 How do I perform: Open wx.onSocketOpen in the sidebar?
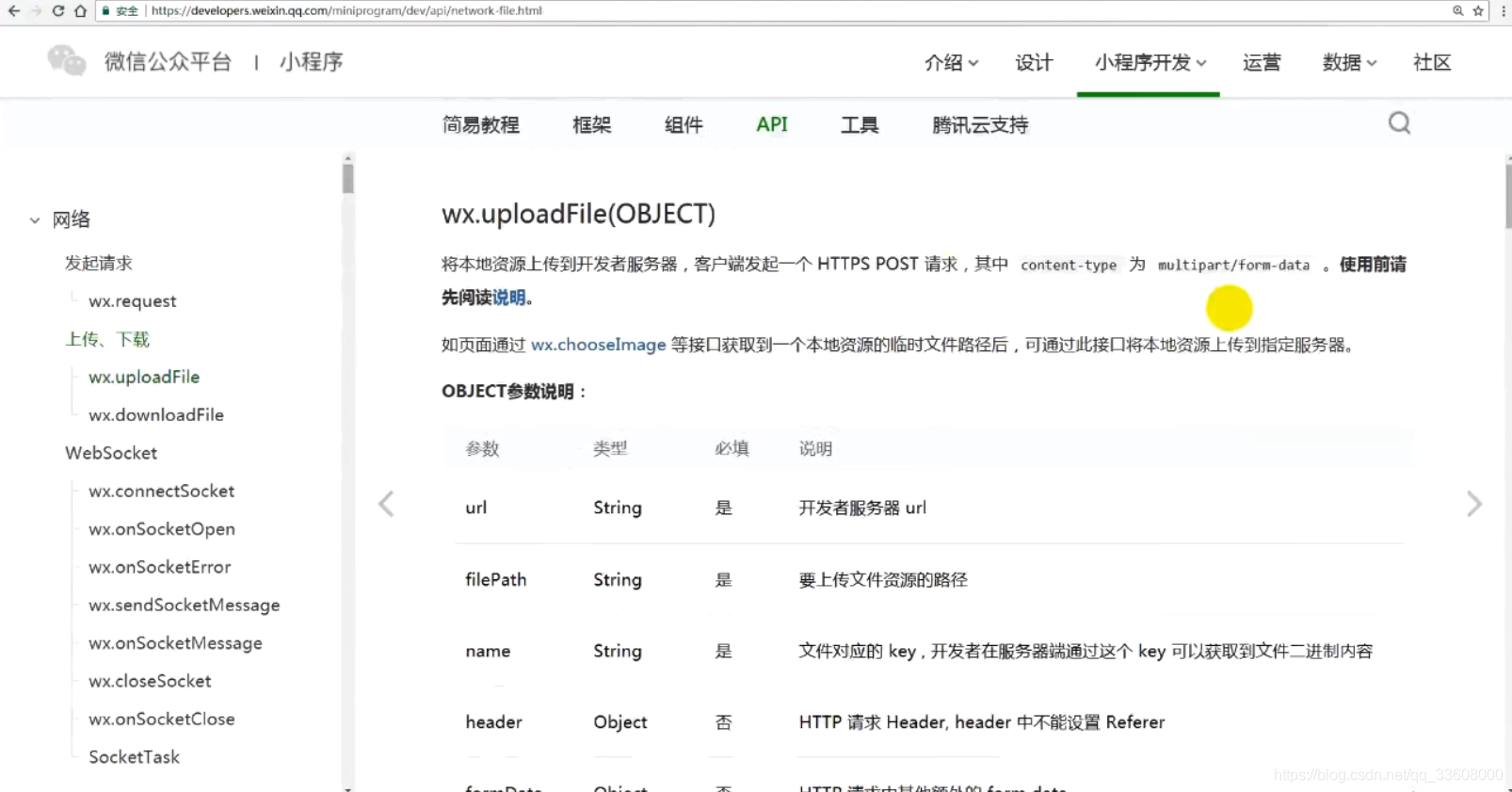162,529
